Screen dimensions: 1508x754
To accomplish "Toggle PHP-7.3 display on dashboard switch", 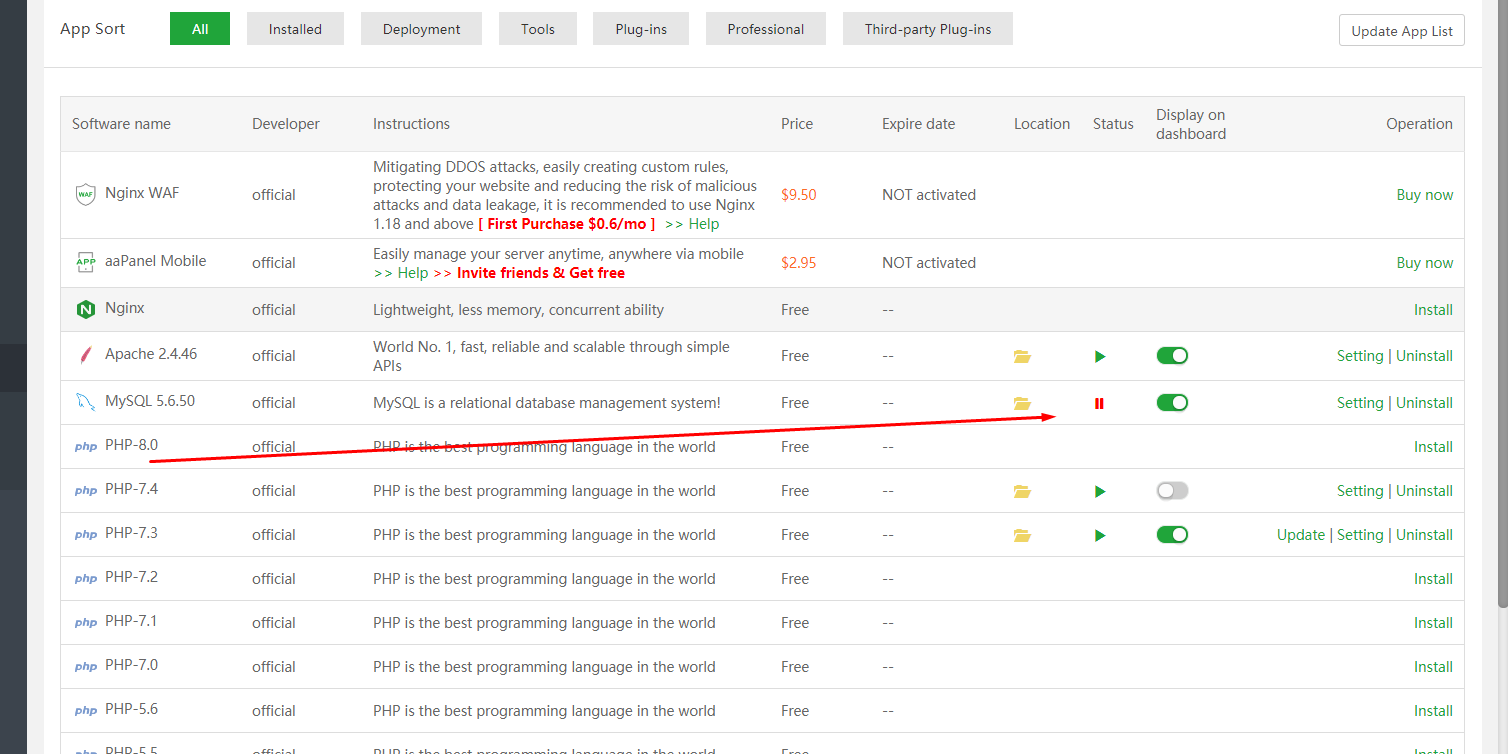I will pos(1172,534).
